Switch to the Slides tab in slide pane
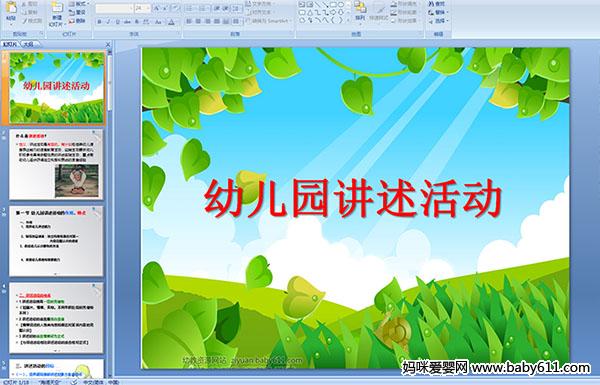Image resolution: width=600 pixels, height=385 pixels. [x=10, y=44]
